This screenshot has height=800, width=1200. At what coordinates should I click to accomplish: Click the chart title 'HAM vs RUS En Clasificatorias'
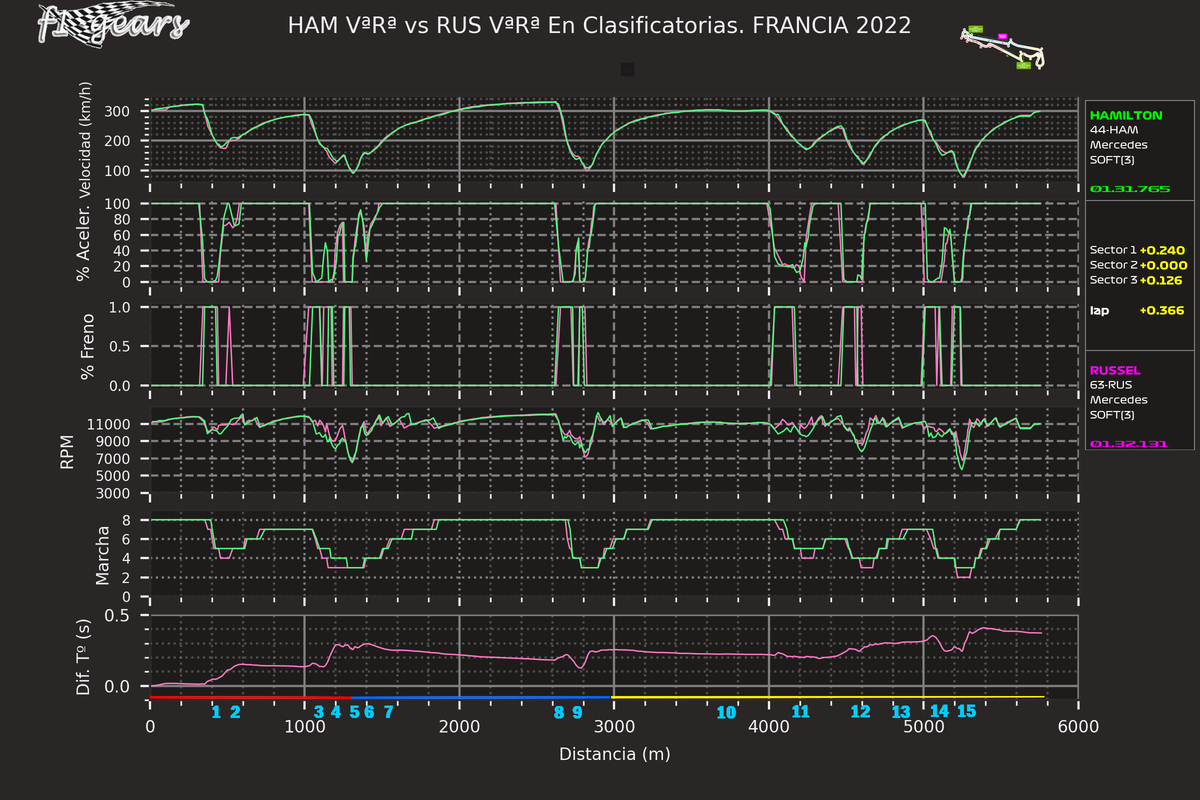[599, 26]
